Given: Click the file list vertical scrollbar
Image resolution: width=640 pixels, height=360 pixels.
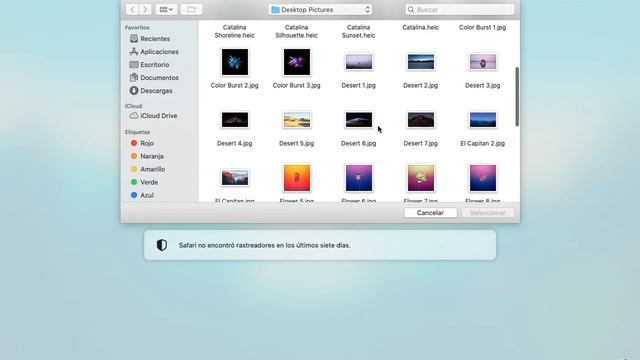Looking at the screenshot, I should tap(517, 97).
